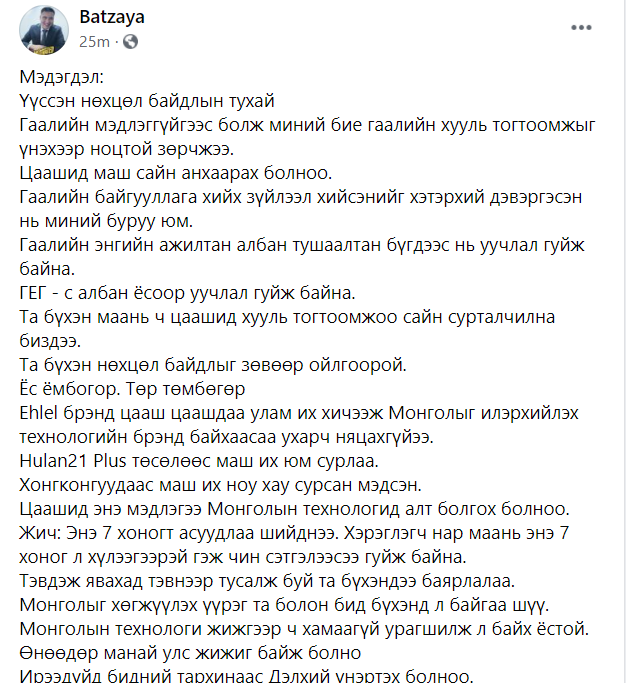Screen dimensions: 626x683
Task: Click the line starting 'Монголын технологи жижгээр'
Action: (304, 629)
